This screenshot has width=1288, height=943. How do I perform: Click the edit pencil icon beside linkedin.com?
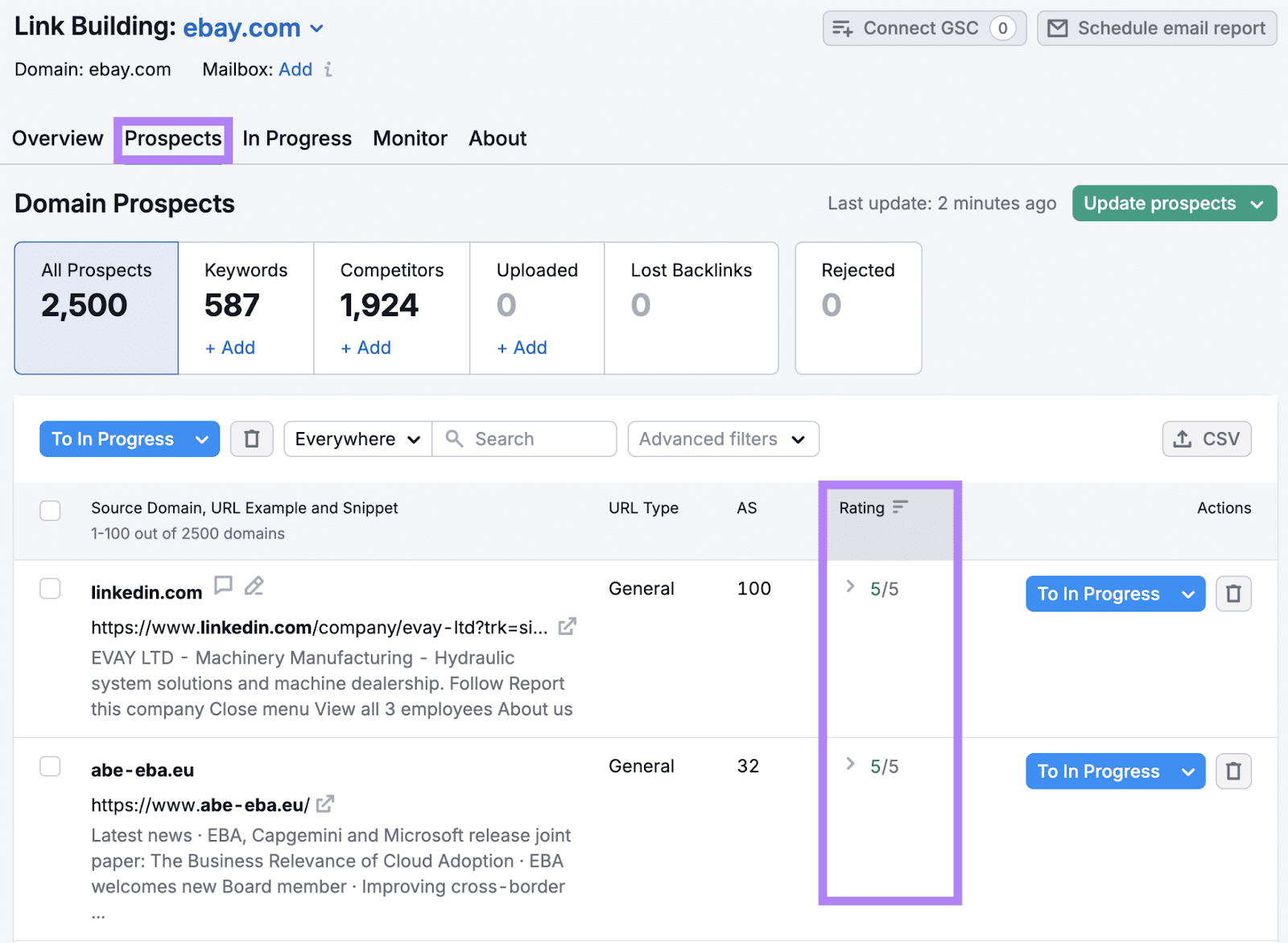coord(254,586)
